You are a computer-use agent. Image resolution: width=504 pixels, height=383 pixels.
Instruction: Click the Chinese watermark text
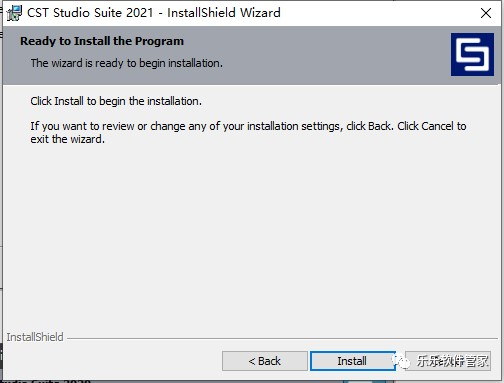pos(453,361)
